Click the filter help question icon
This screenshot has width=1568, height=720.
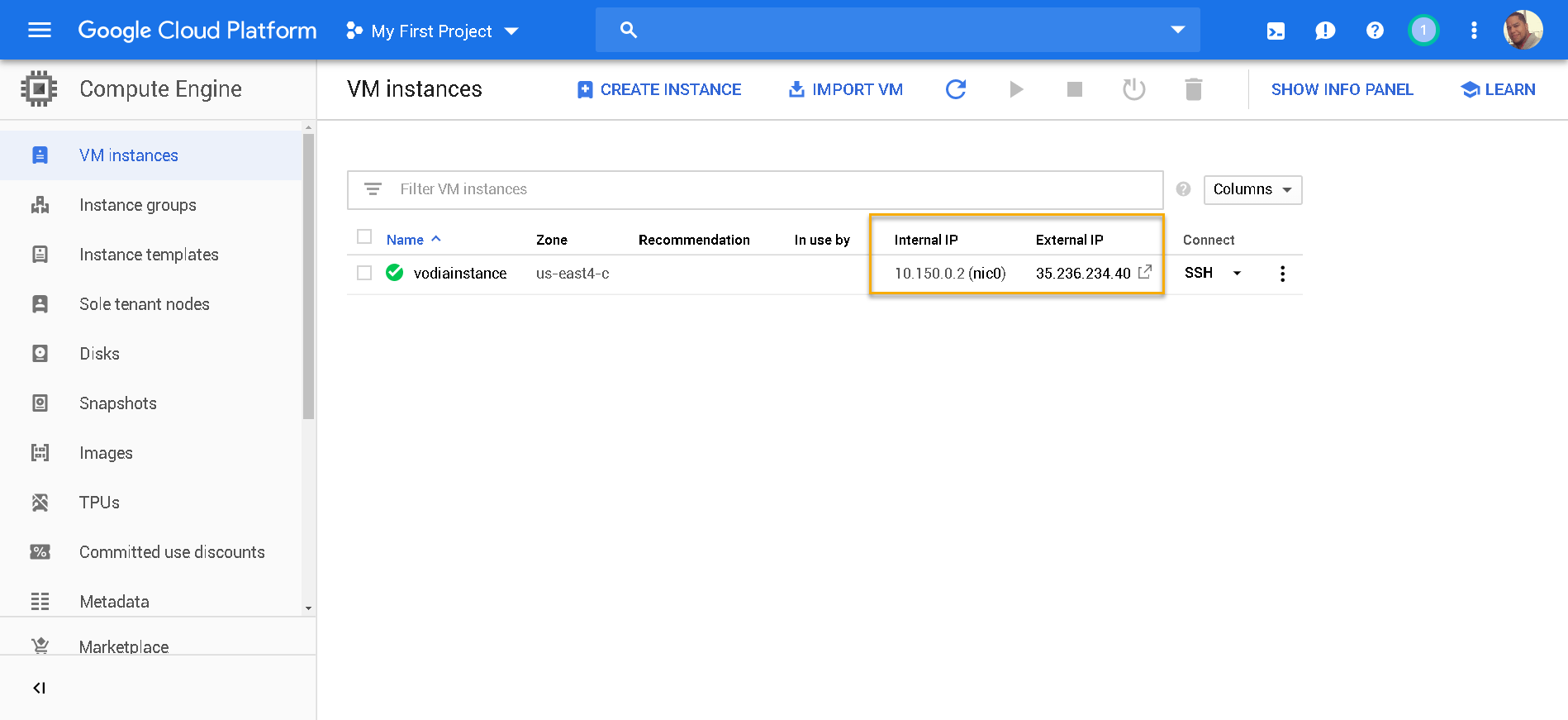[x=1183, y=189]
